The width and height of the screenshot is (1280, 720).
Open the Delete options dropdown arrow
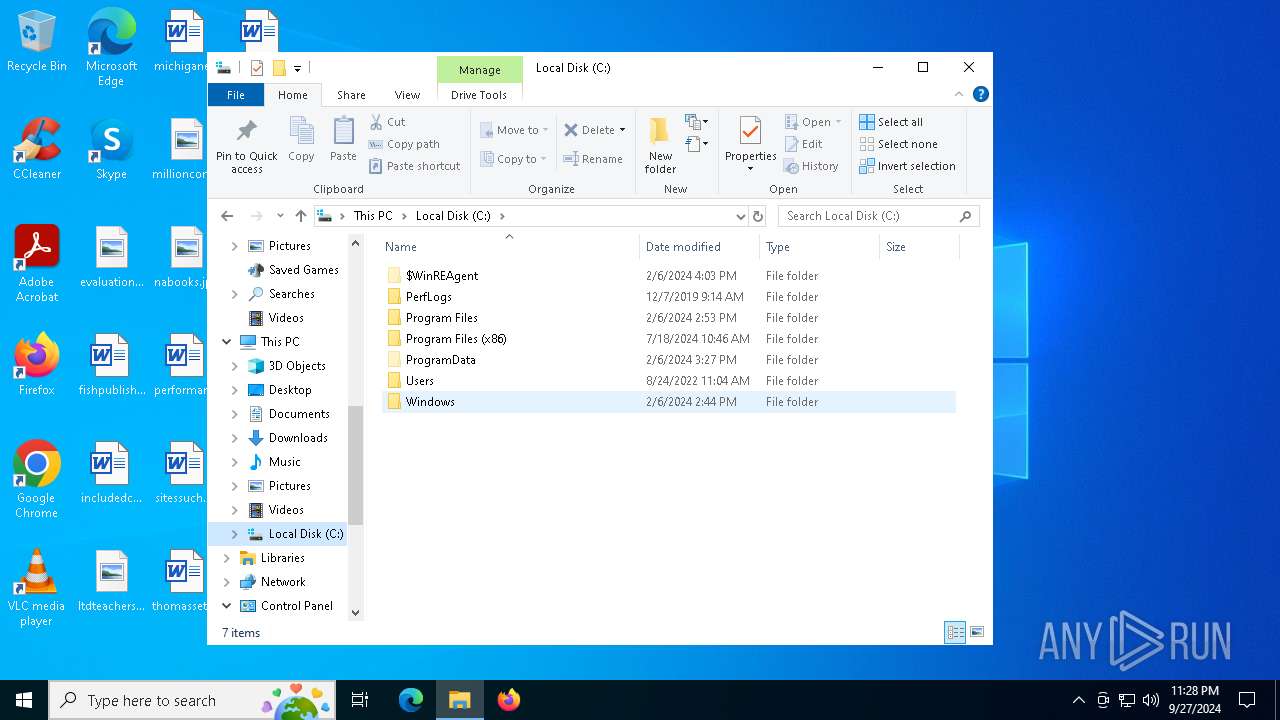click(x=622, y=130)
